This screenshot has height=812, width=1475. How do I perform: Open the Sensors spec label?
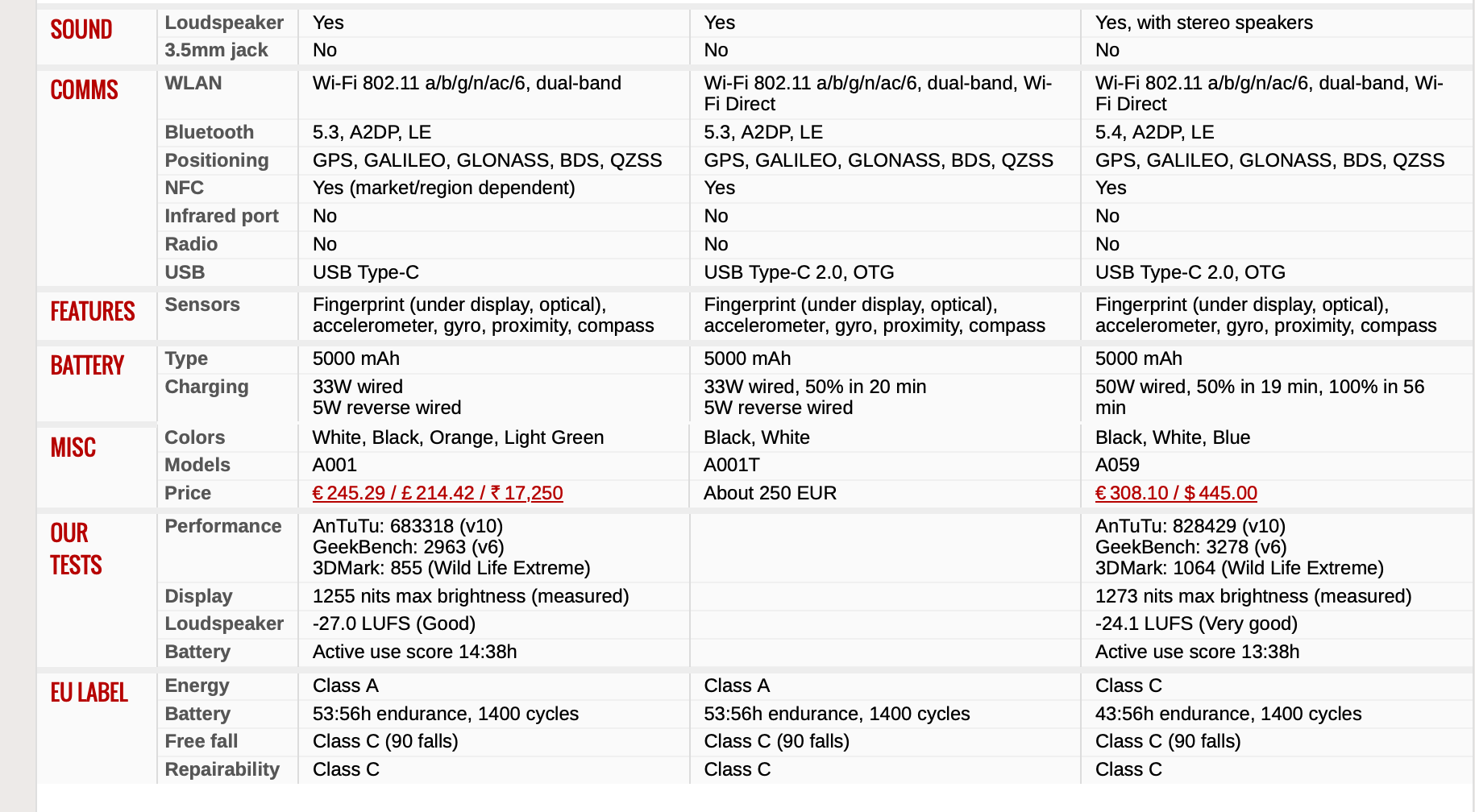click(x=202, y=304)
